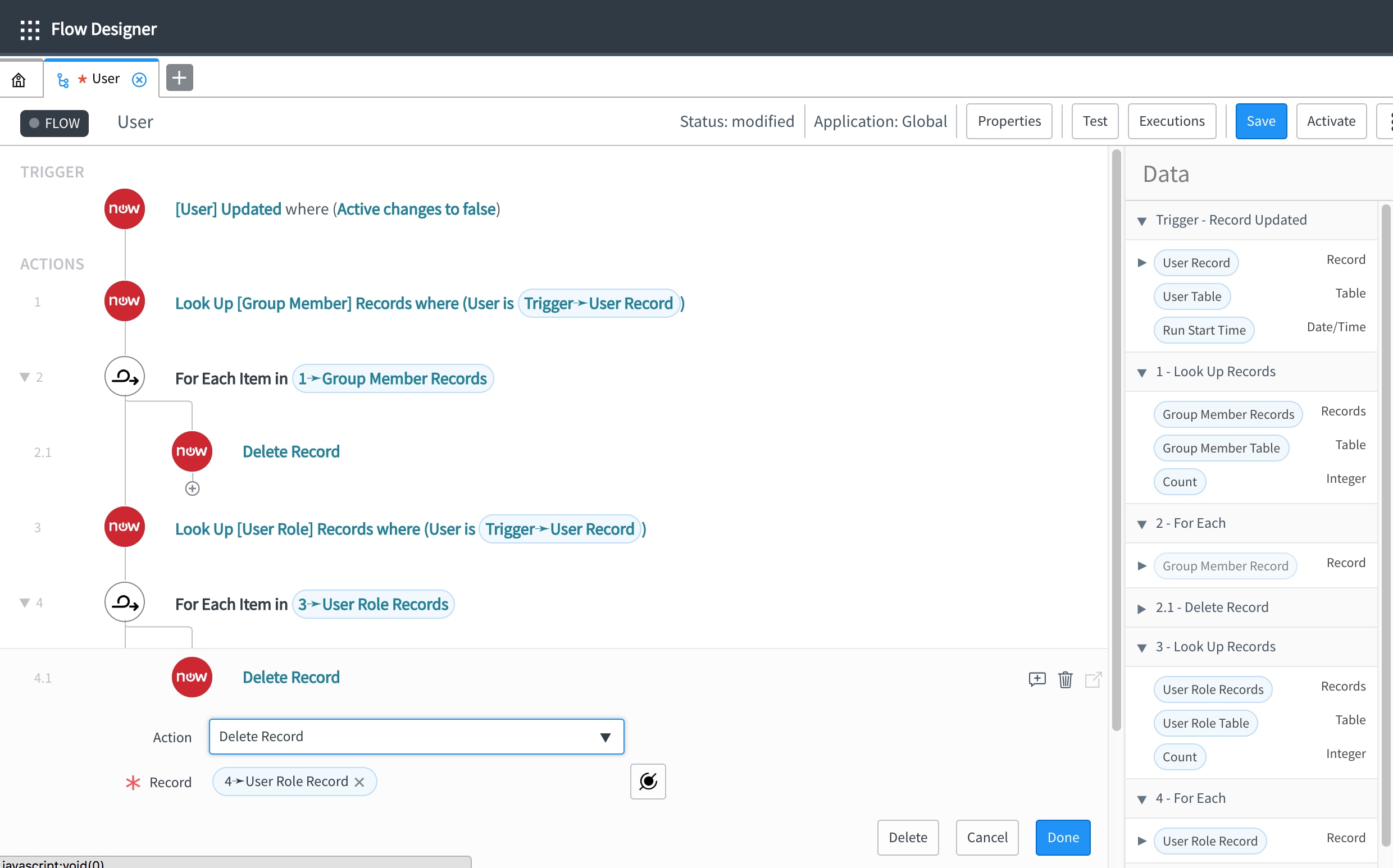1393x868 pixels.
Task: Remove the User Role Record pill
Action: pyautogui.click(x=360, y=782)
